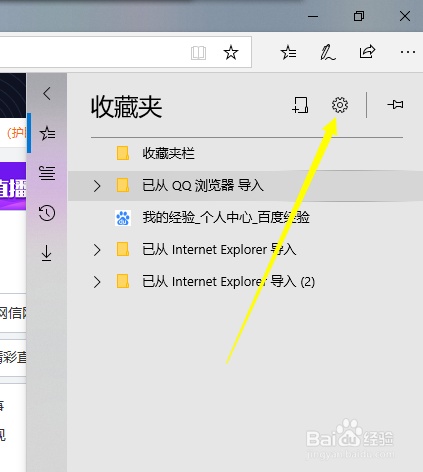Expand the 已从 Internet Explorer 导入 (2) chevron
The width and height of the screenshot is (423, 472).
97,282
